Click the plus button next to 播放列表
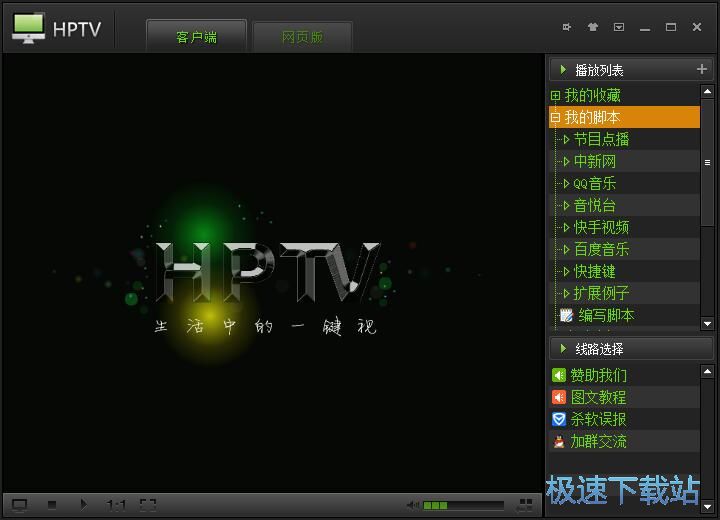Screen dimensions: 720x520 pyautogui.click(x=702, y=69)
